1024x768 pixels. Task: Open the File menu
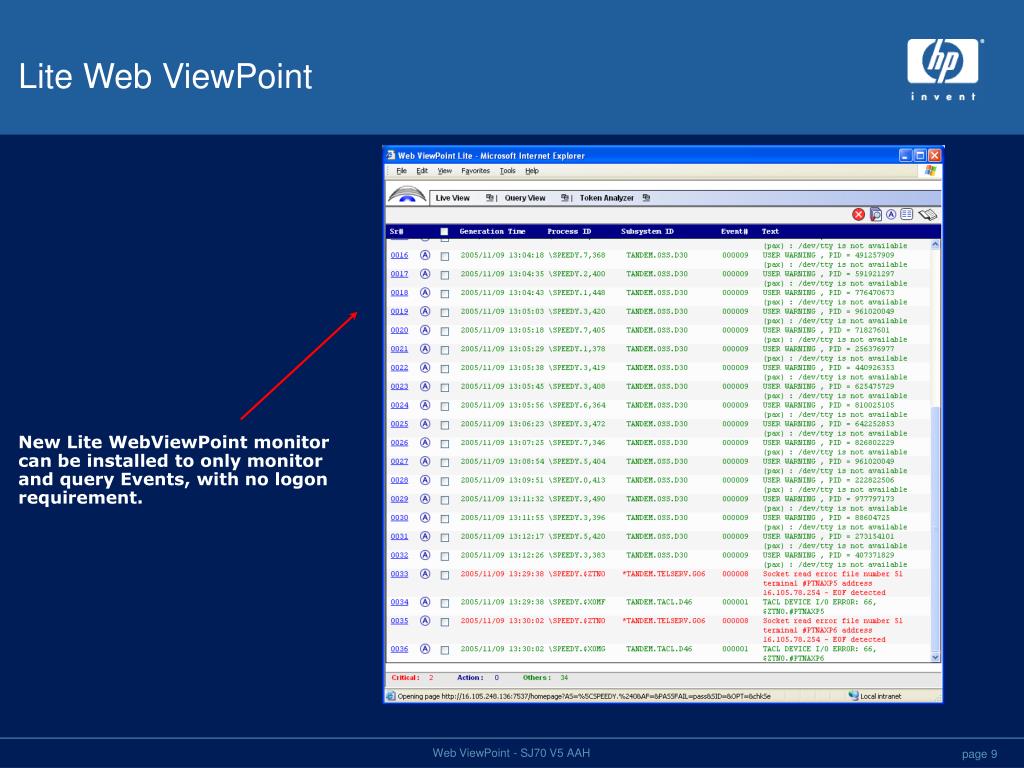(402, 171)
